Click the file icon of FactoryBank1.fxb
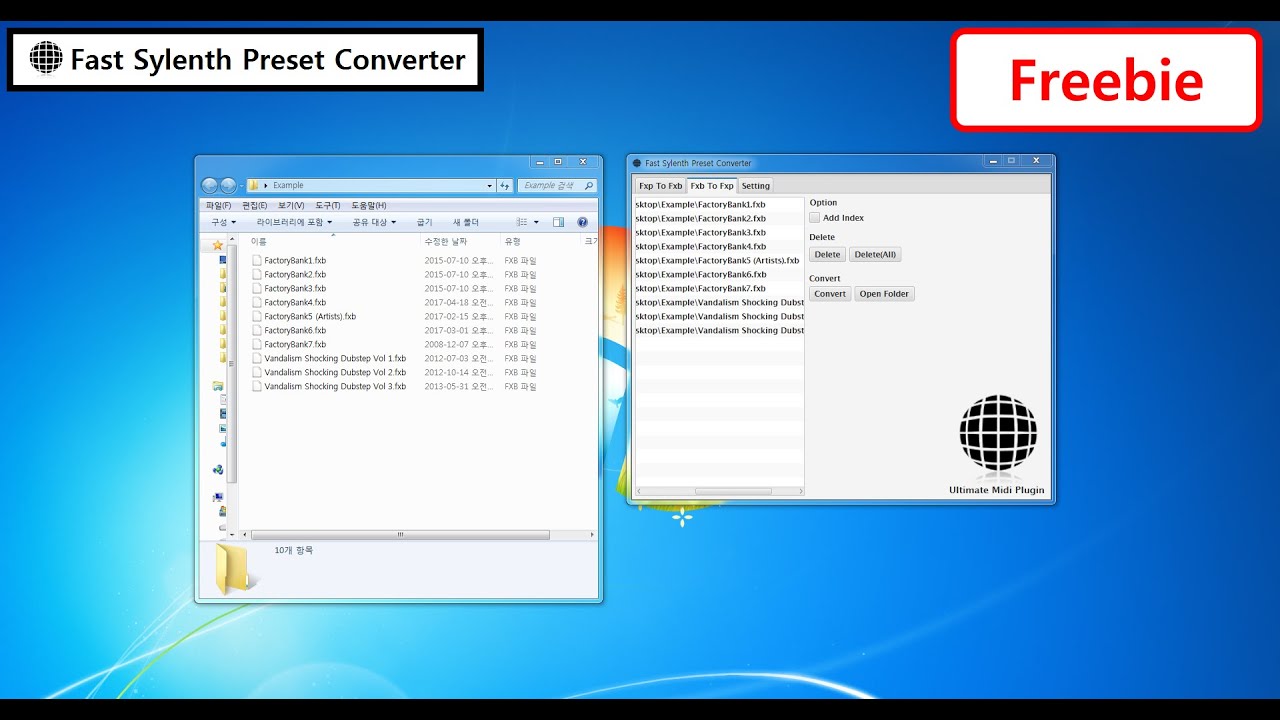 (x=257, y=260)
